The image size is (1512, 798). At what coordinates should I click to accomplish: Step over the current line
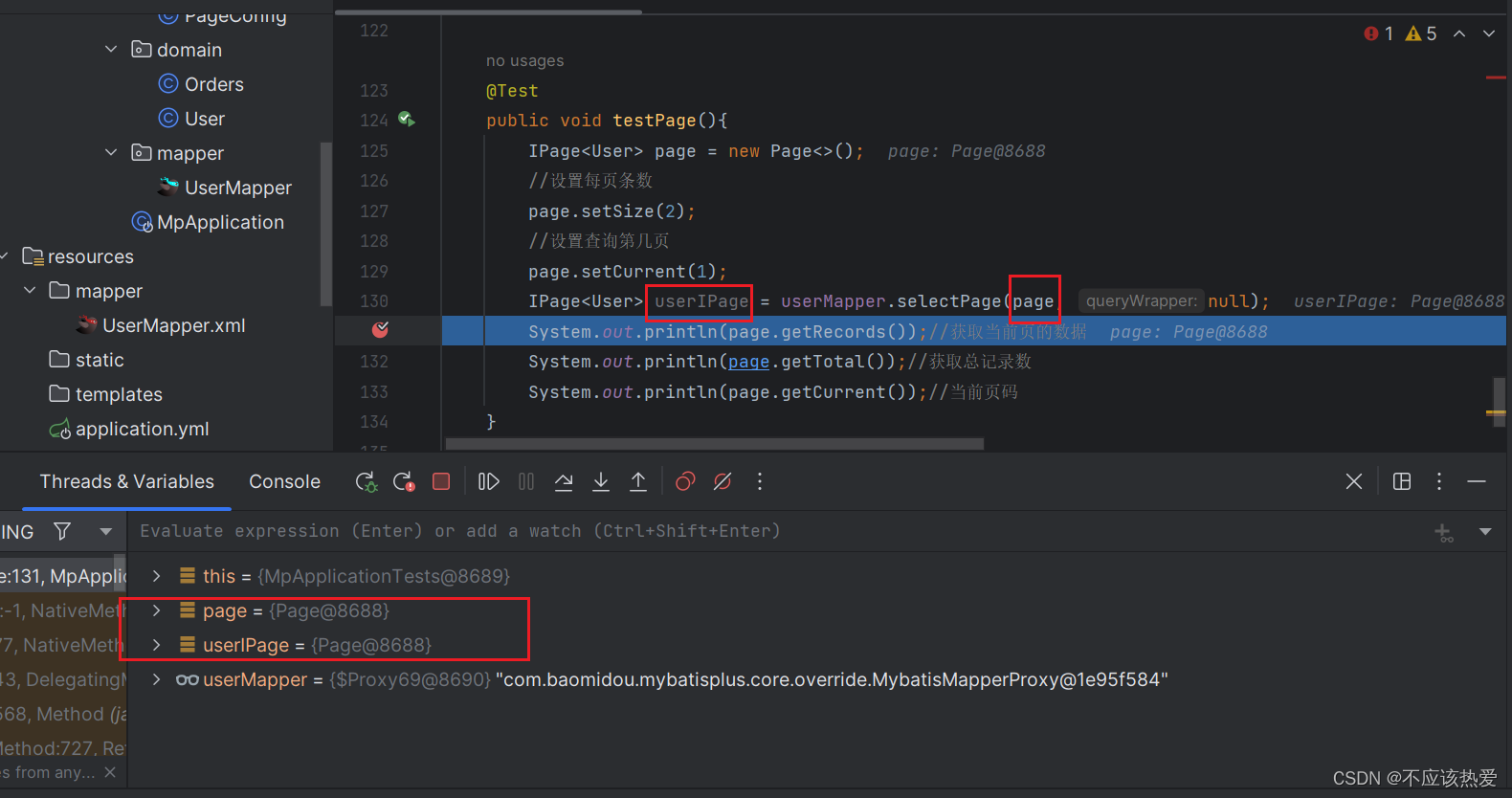(564, 481)
